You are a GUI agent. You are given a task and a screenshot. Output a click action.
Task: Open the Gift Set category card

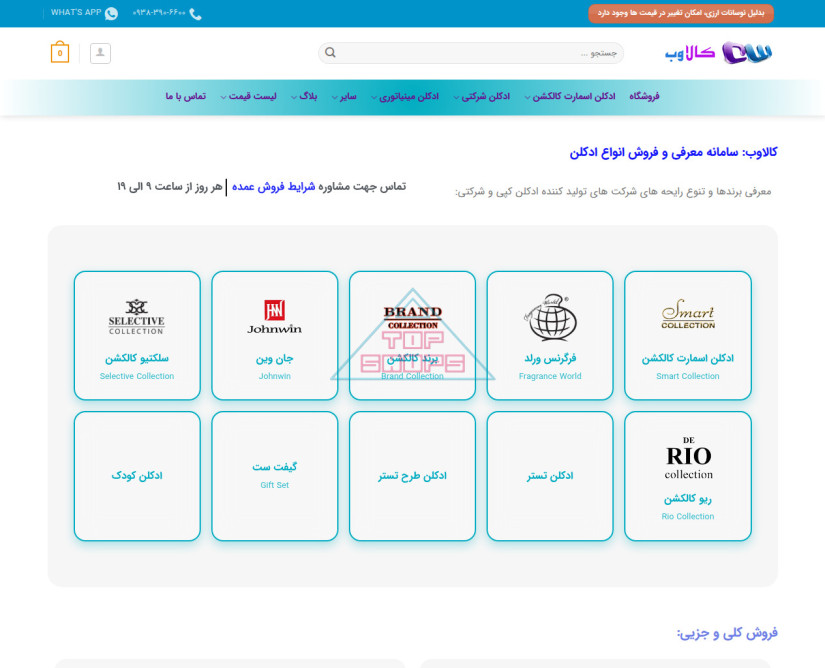[274, 476]
